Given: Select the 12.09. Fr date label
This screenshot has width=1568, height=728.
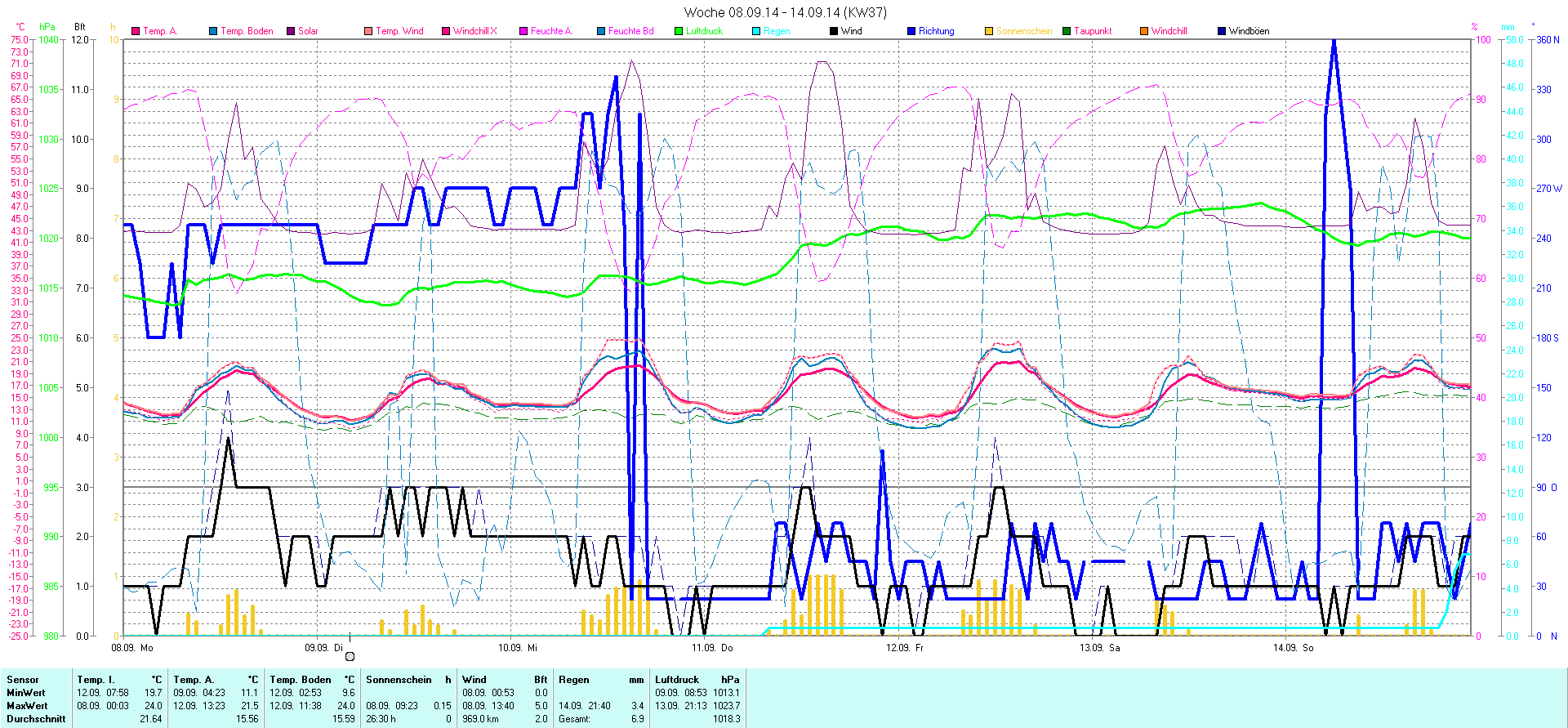Looking at the screenshot, I should pos(905,648).
